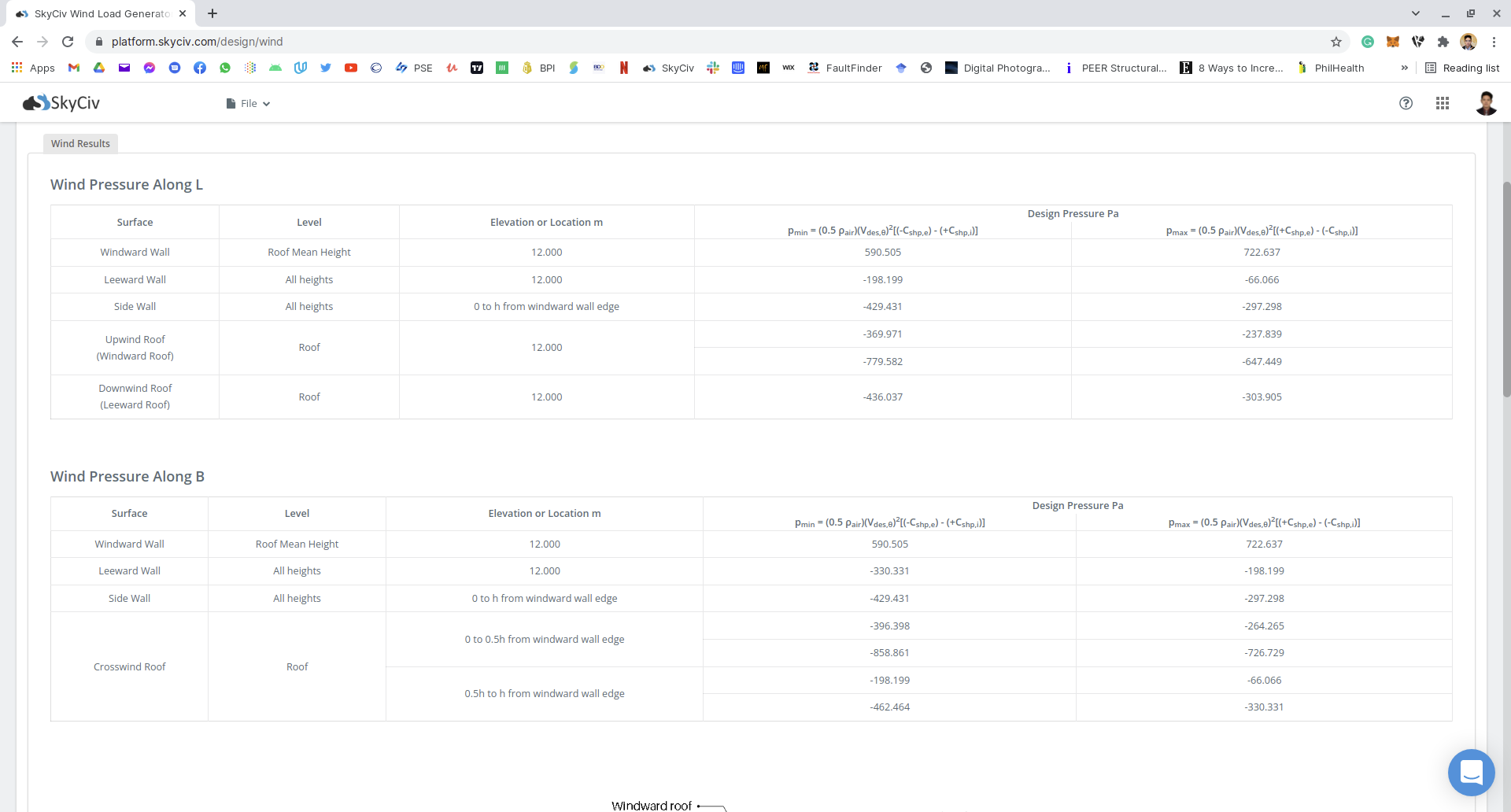This screenshot has height=812, width=1511.
Task: Expand the hidden bookmarks overflow chevron
Action: coord(1404,68)
